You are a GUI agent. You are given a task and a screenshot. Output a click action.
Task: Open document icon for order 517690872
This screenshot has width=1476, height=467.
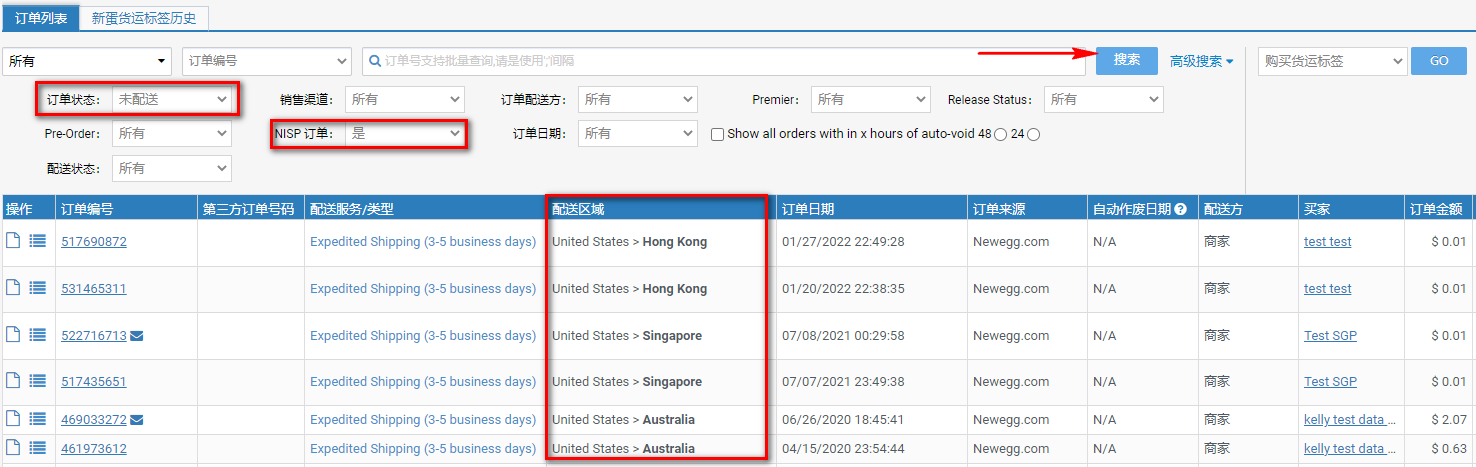coord(14,241)
